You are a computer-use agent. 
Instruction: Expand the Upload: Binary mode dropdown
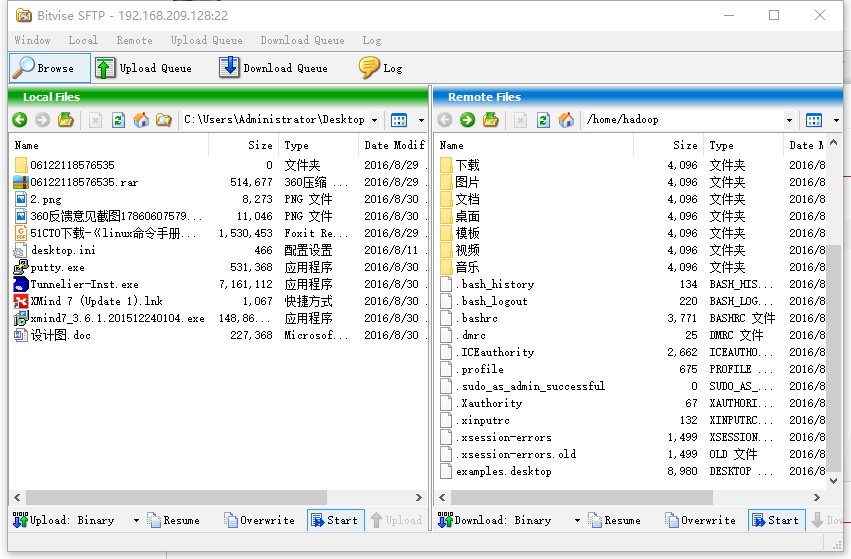136,520
